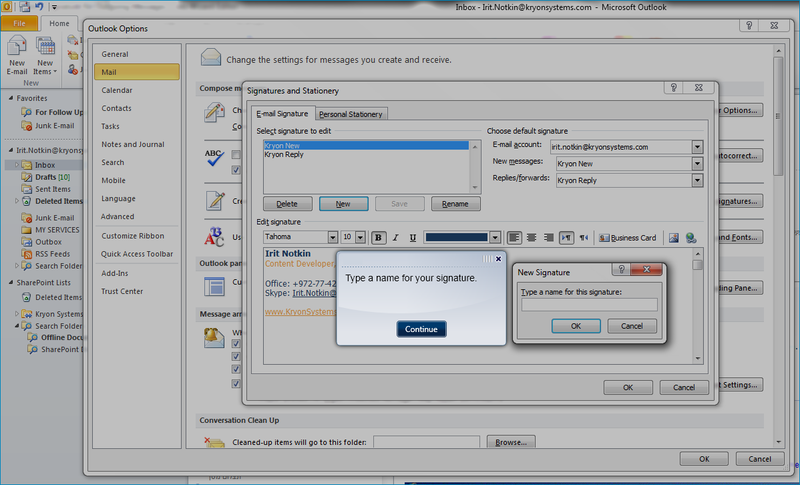Click the New E-mail ribbon icon
This screenshot has height=485, width=800.
point(17,55)
